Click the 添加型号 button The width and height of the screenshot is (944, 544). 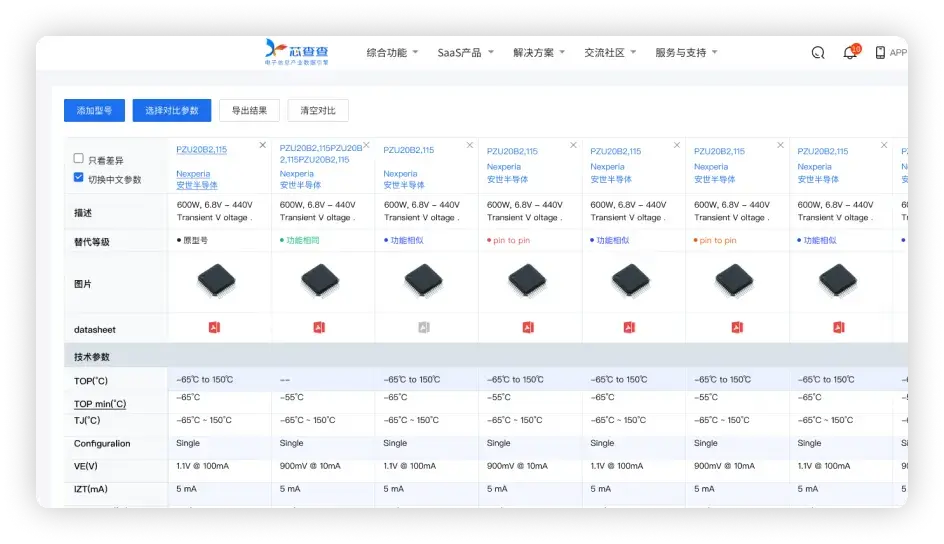(95, 111)
